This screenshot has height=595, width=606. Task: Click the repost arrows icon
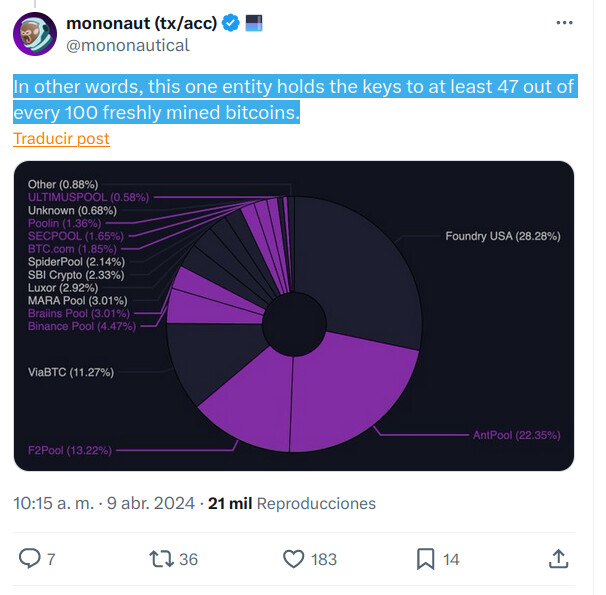pos(160,558)
